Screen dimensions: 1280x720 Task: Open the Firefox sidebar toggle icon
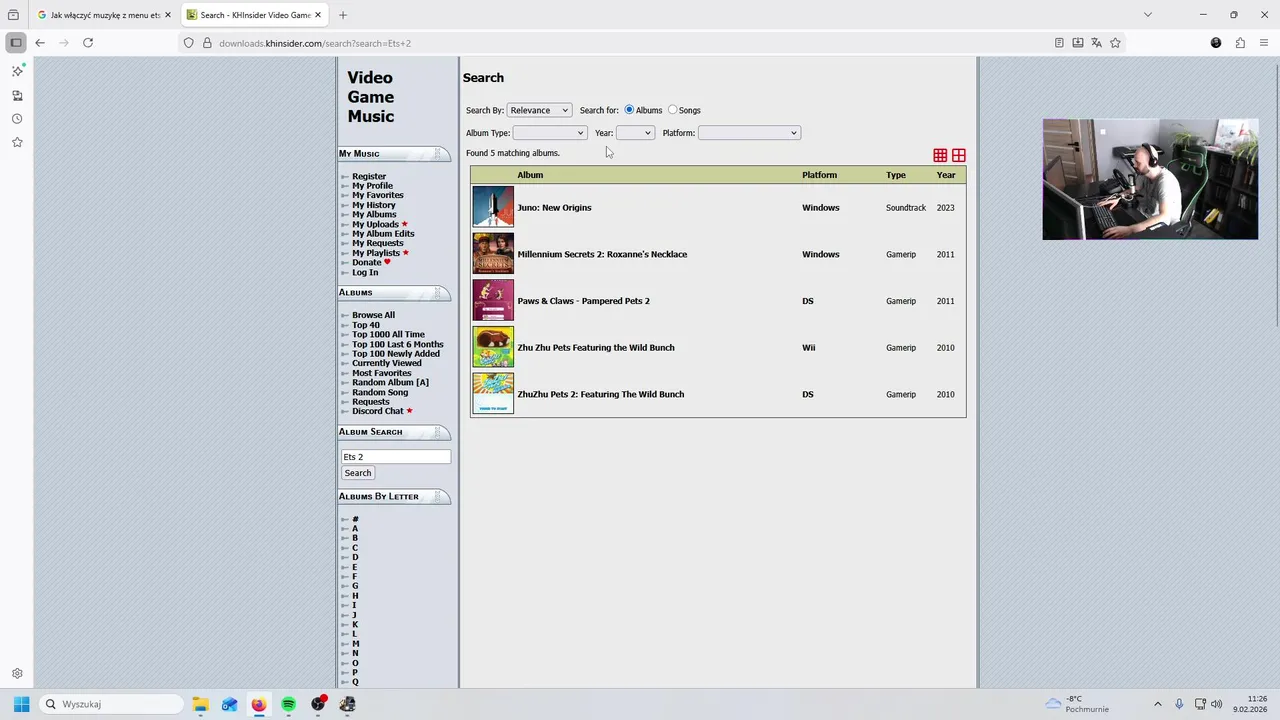click(15, 43)
